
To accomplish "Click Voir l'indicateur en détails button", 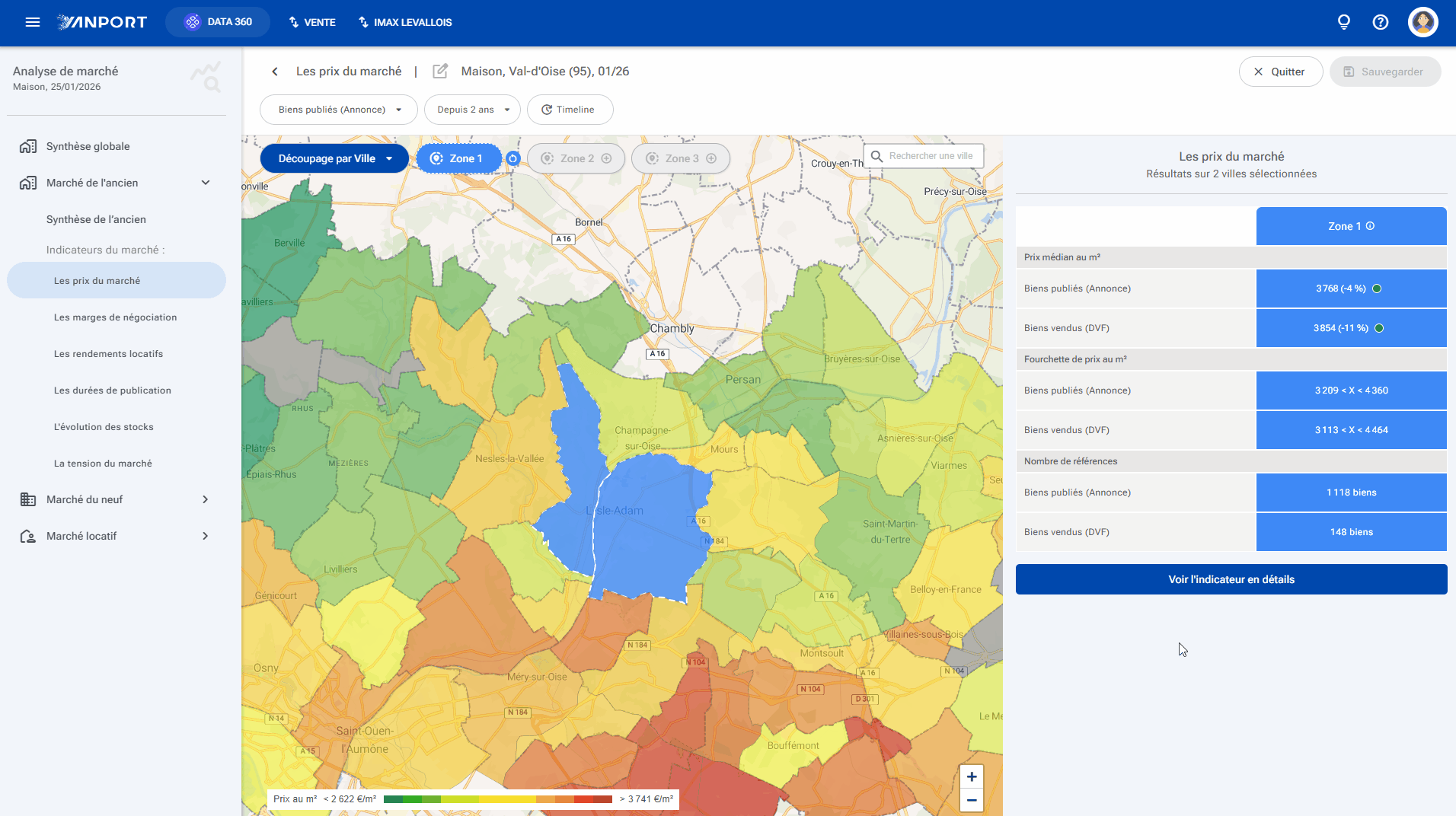I will [1231, 579].
